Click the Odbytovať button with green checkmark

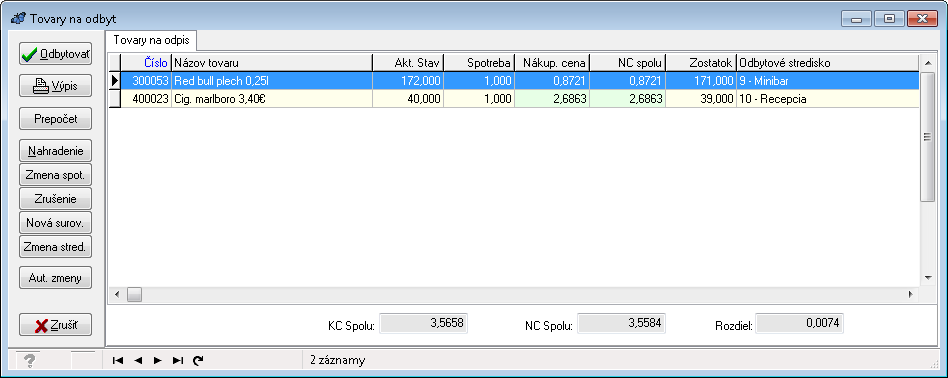coord(56,54)
